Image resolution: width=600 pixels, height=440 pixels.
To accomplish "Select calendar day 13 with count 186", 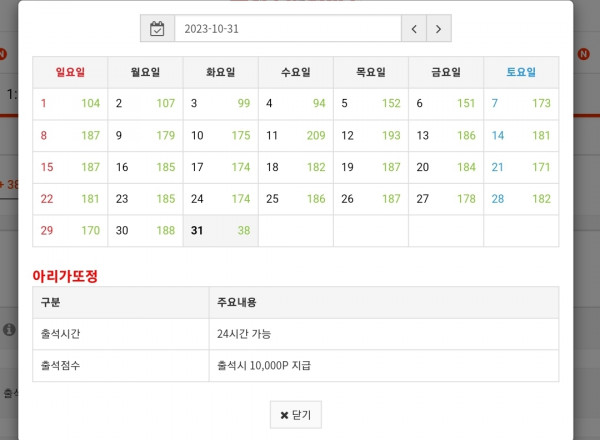I will (x=446, y=136).
